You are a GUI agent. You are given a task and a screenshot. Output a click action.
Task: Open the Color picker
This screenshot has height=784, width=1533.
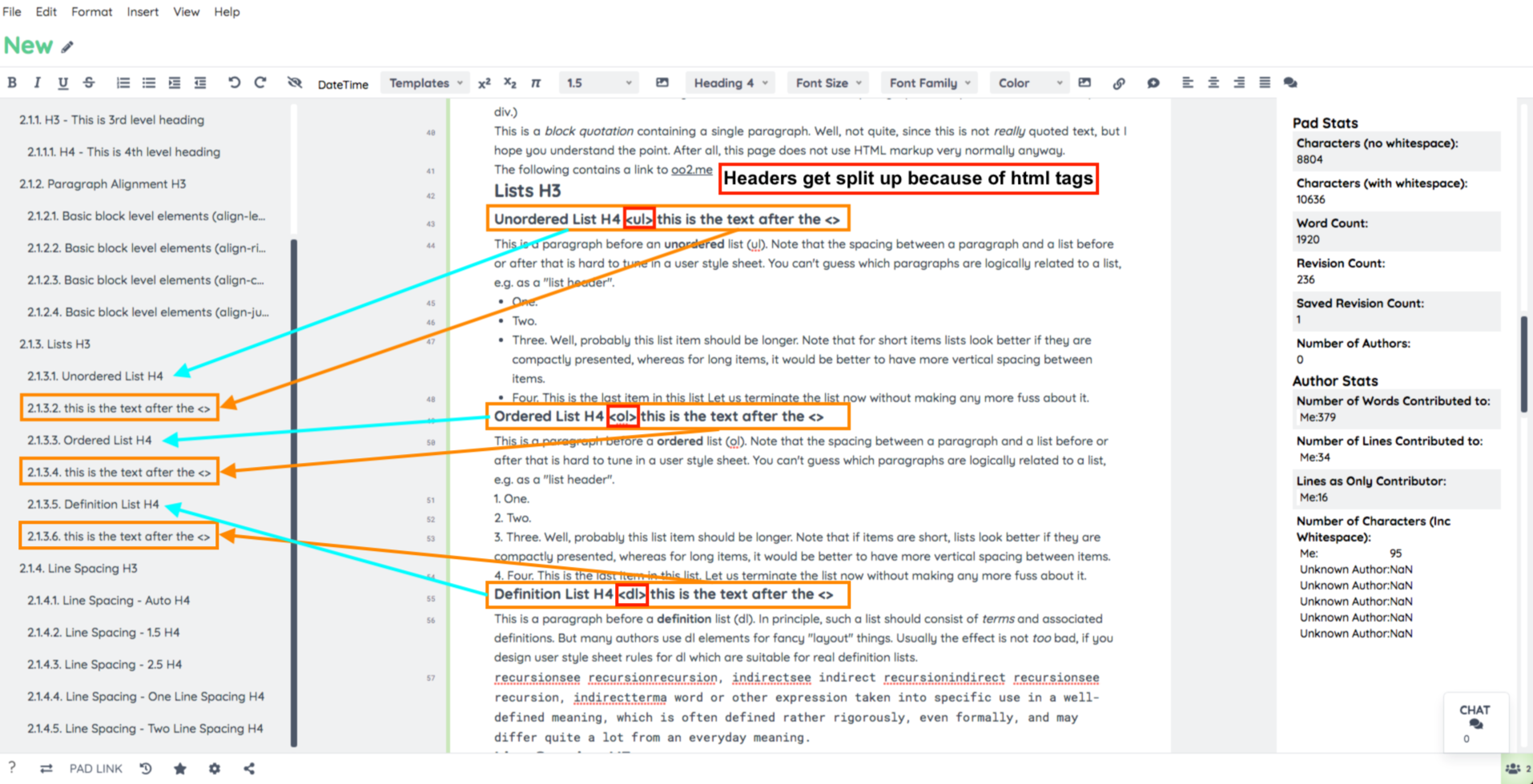pos(1028,82)
